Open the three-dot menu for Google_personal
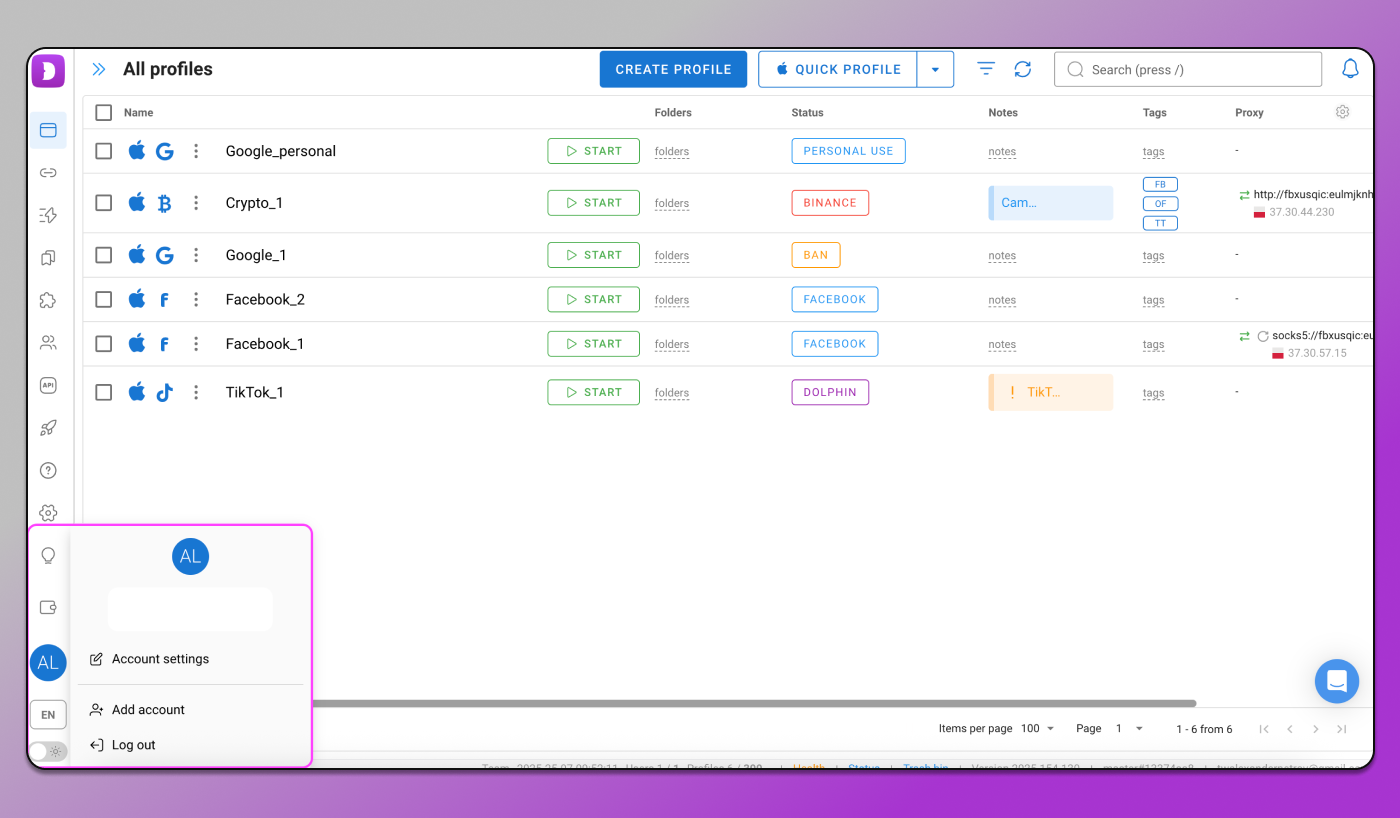The image size is (1400, 818). 196,151
